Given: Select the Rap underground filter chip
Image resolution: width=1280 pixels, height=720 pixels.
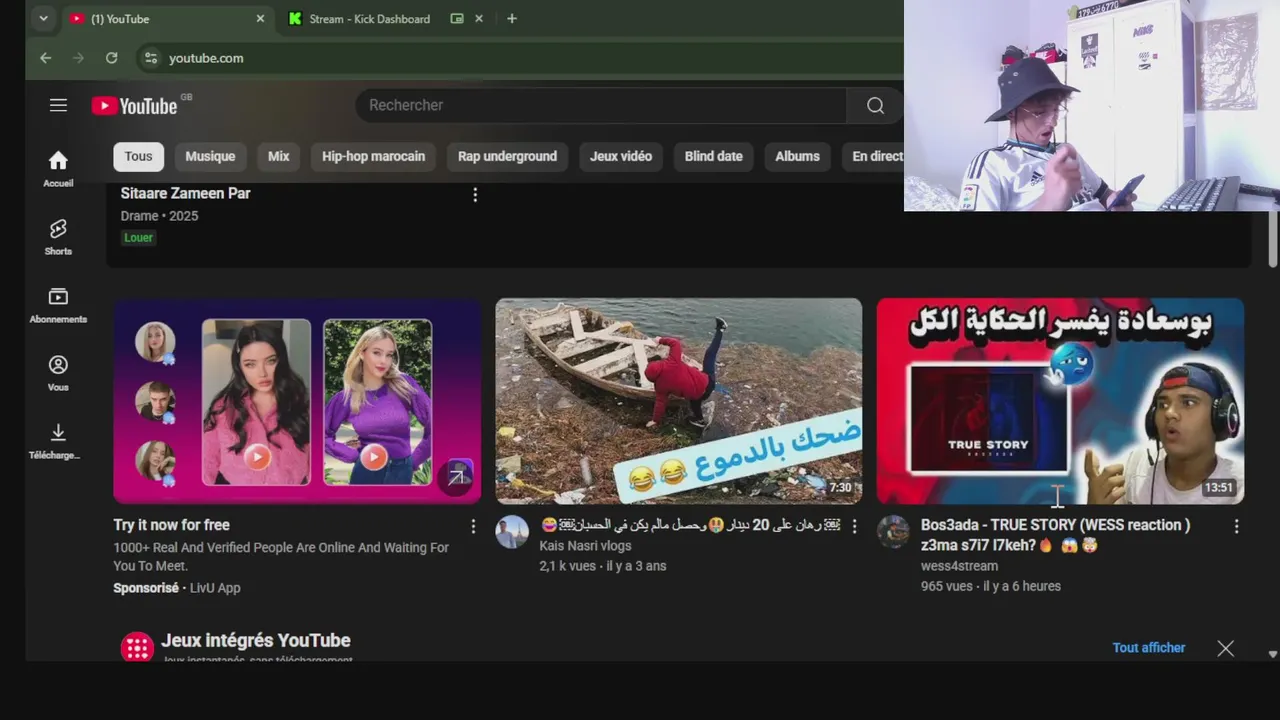Looking at the screenshot, I should (507, 156).
